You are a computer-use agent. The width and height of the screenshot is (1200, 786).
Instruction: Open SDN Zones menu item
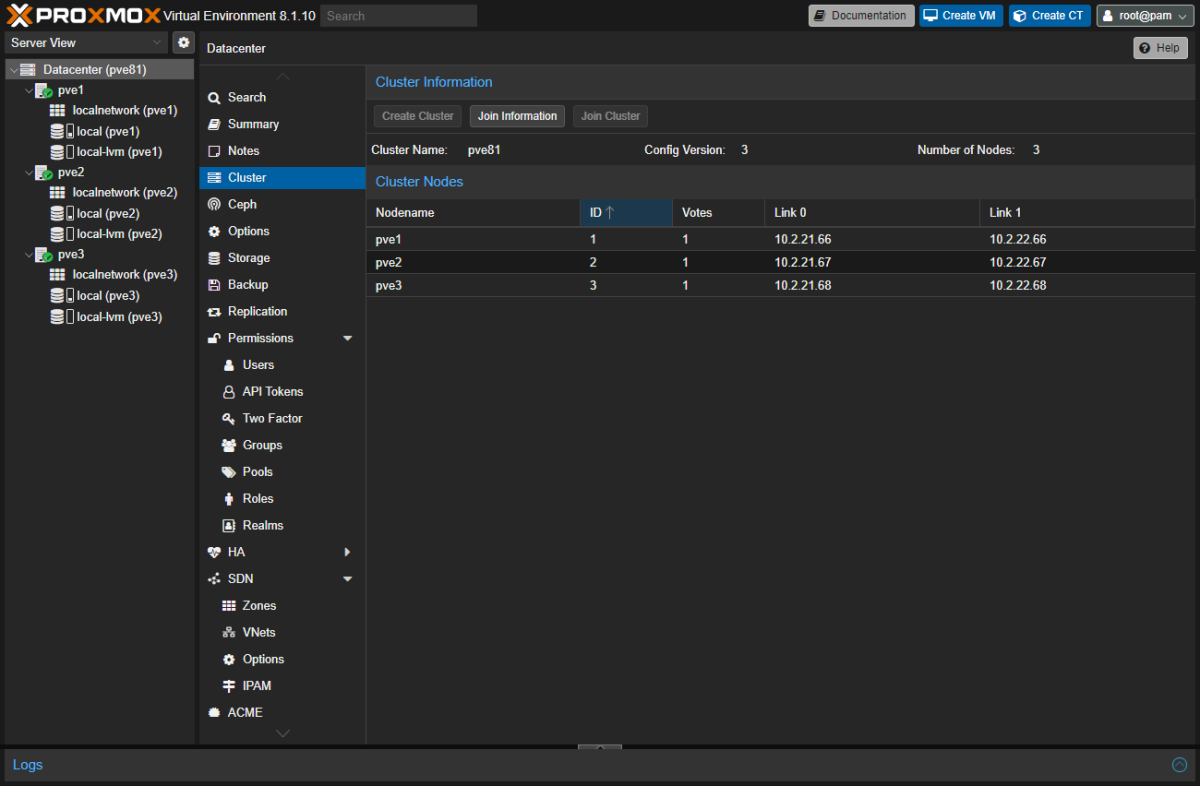(x=283, y=606)
